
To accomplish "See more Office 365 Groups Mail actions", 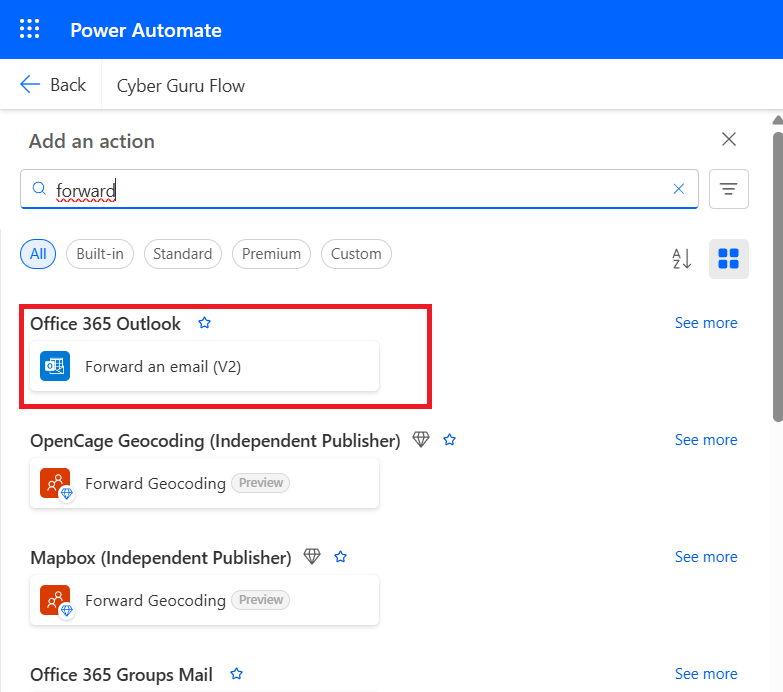I will point(706,674).
